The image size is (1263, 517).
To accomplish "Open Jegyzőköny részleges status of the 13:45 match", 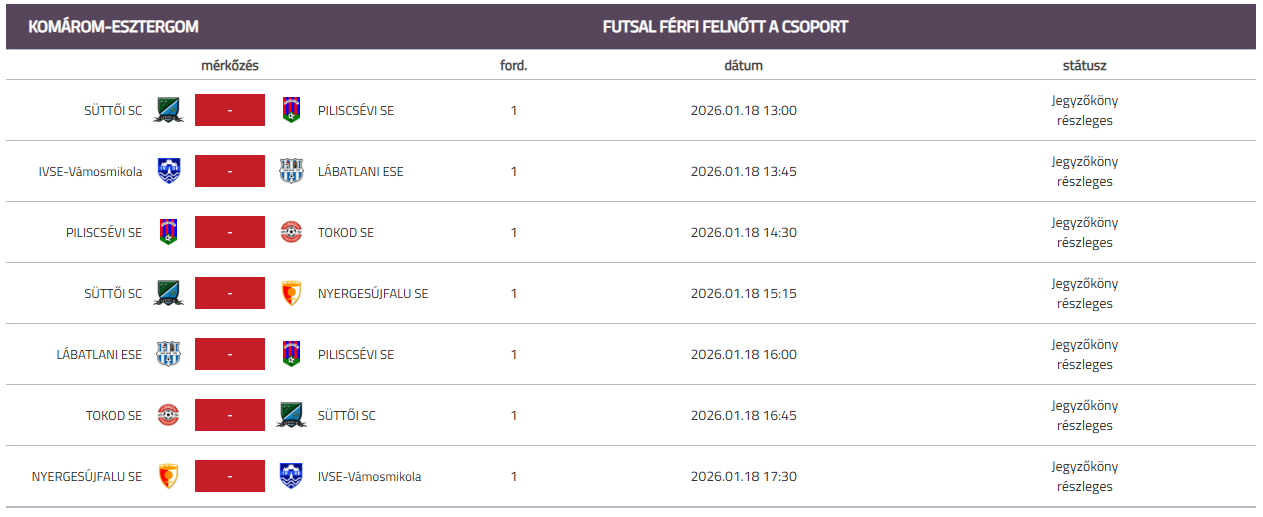I will coord(1084,171).
